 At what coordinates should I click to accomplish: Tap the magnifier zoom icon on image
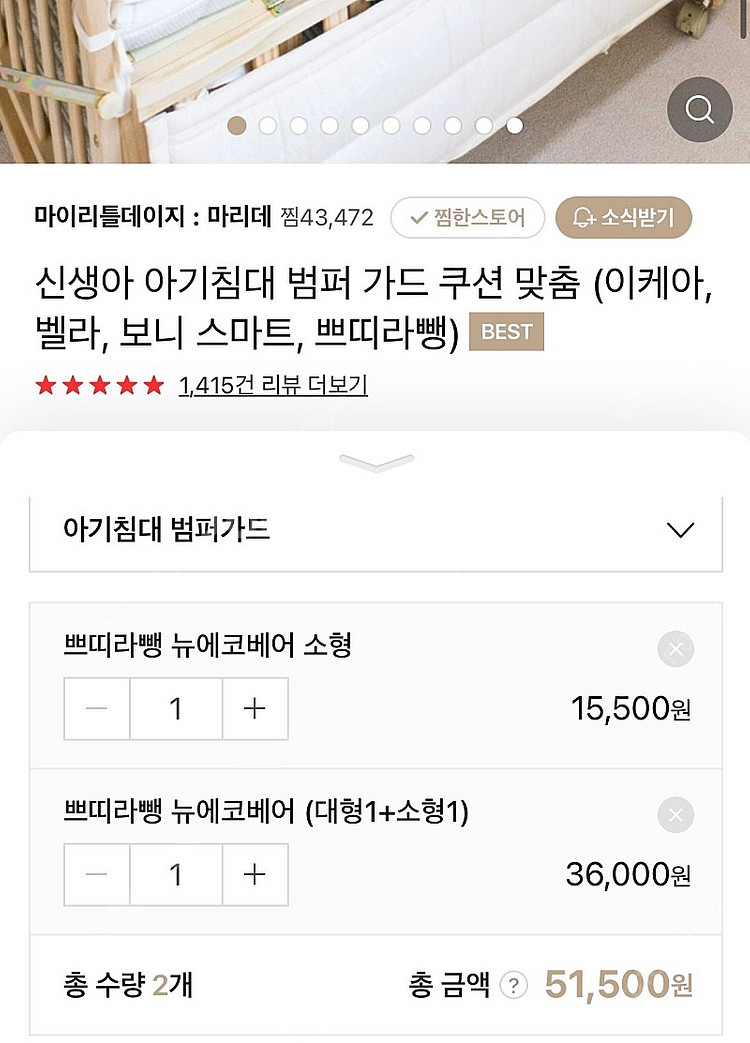pos(700,109)
